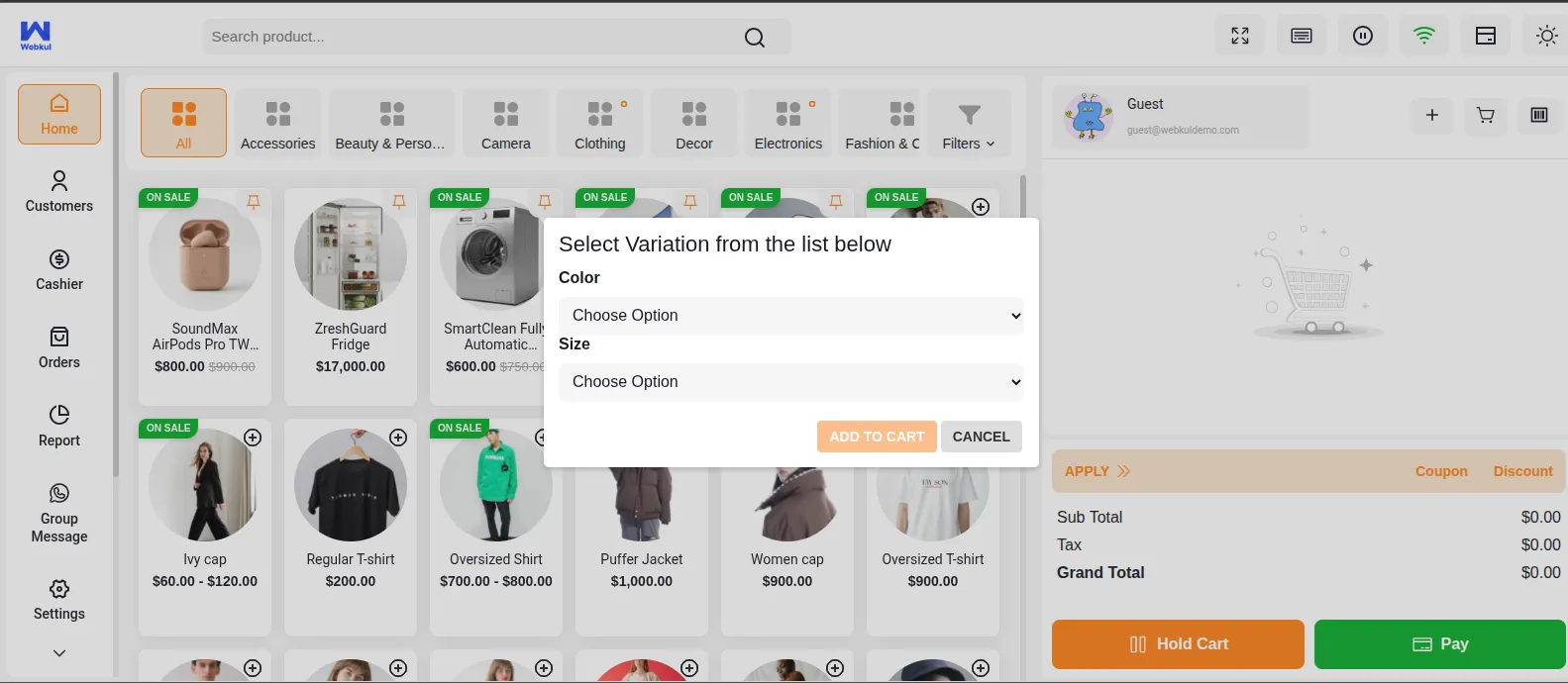The height and width of the screenshot is (683, 1568).
Task: Open the Coupon option
Action: [x=1441, y=471]
